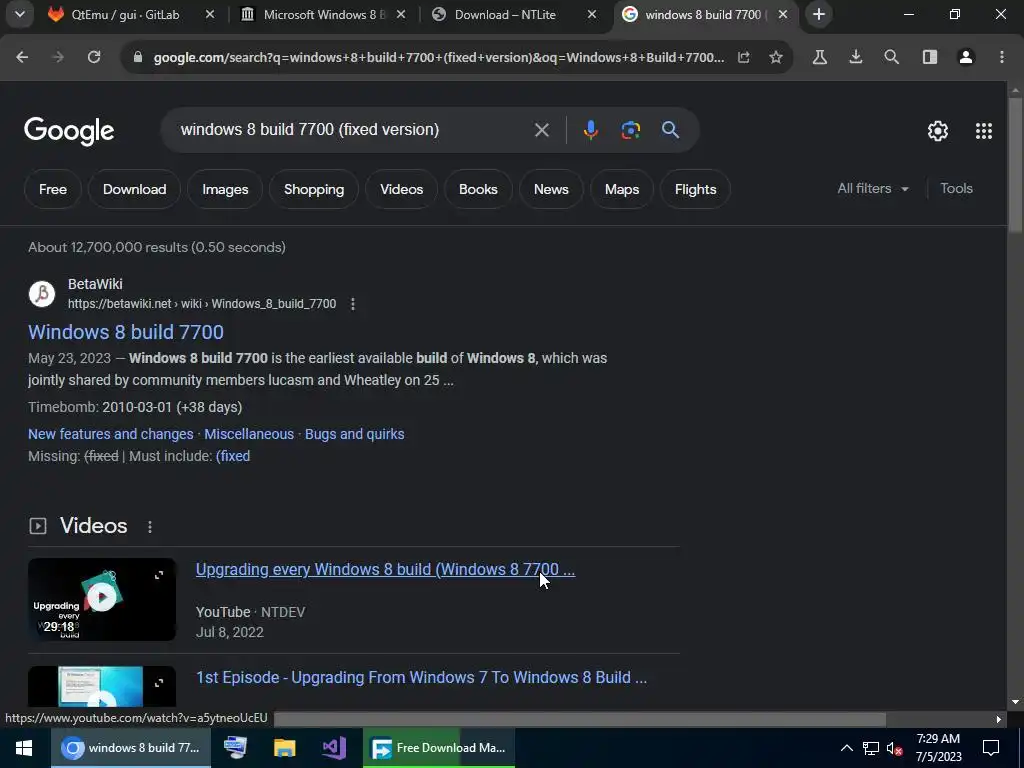
Task: Click the BetaWiki site favicon
Action: click(42, 294)
